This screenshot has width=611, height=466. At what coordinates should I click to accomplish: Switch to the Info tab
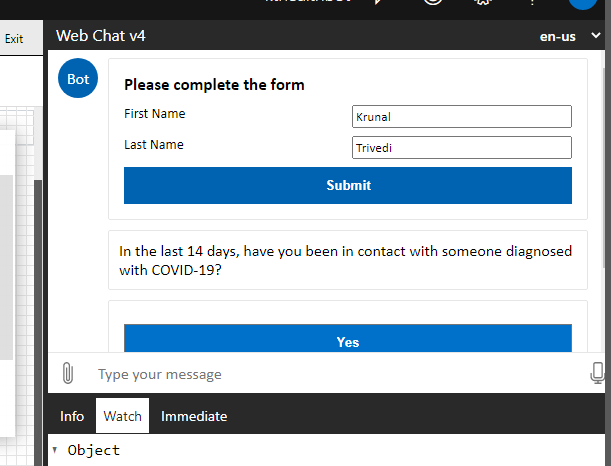(x=72, y=416)
